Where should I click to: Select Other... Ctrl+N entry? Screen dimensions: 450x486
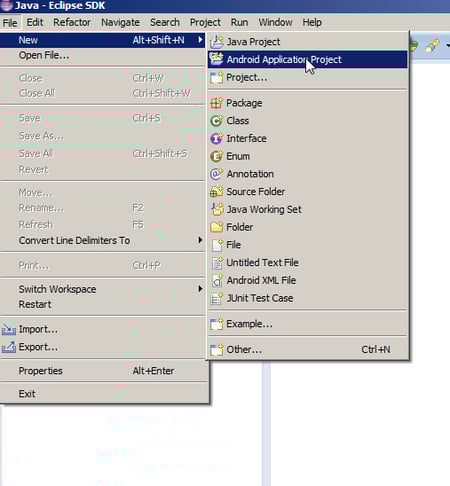pos(307,349)
